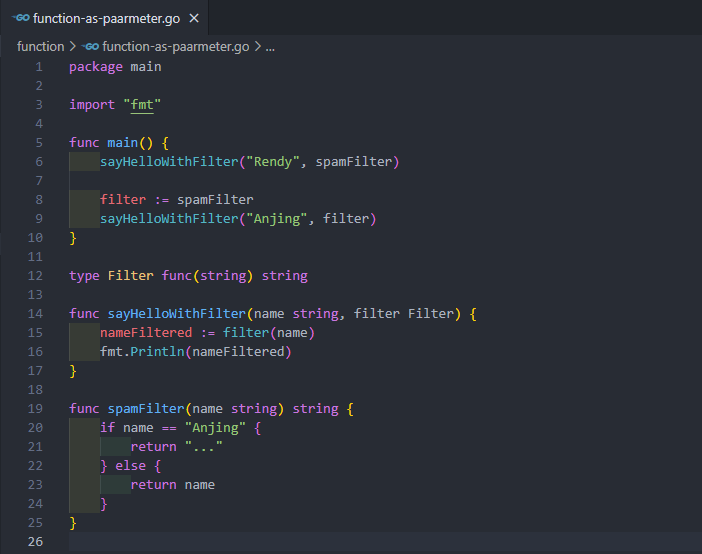
Task: Click the 'import' keyword on line 3
Action: (x=92, y=105)
